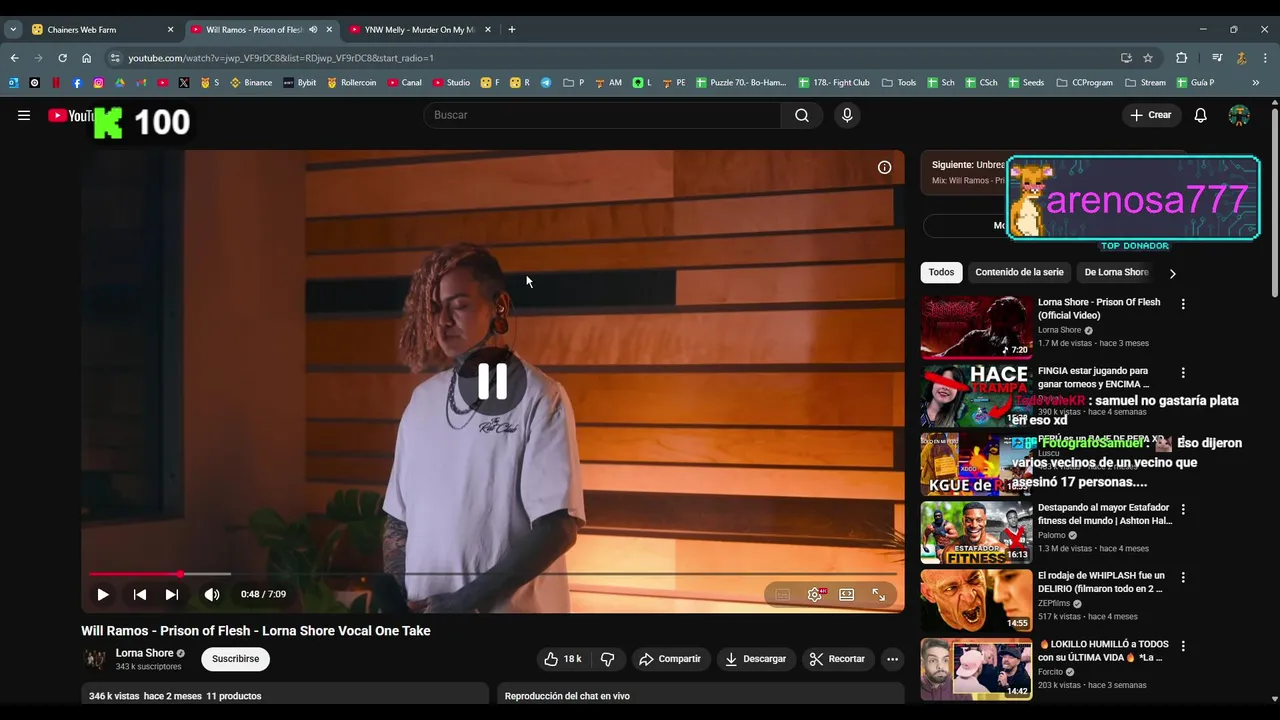The width and height of the screenshot is (1280, 720).
Task: Open the tab search dropdown
Action: point(13,29)
